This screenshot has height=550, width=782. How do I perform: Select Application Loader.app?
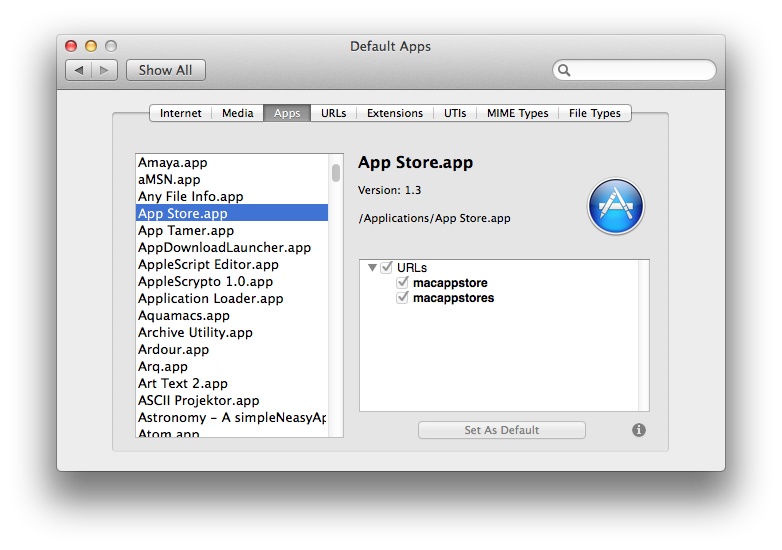coord(232,298)
